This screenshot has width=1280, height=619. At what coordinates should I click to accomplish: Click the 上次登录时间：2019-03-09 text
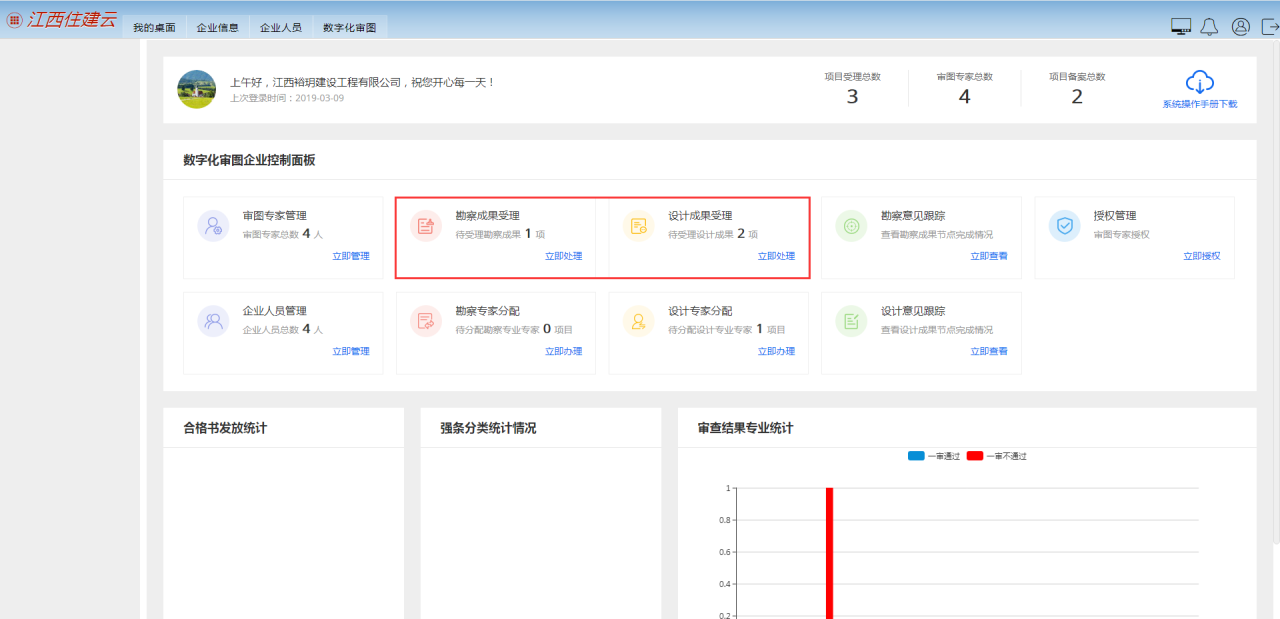point(287,98)
